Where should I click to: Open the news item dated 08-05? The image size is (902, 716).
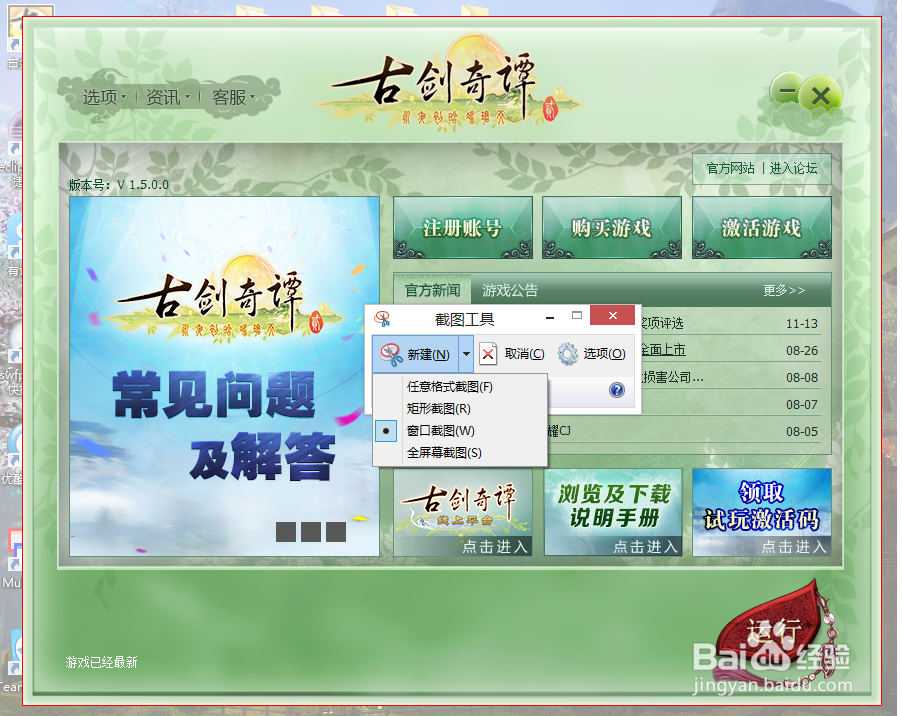[x=685, y=431]
